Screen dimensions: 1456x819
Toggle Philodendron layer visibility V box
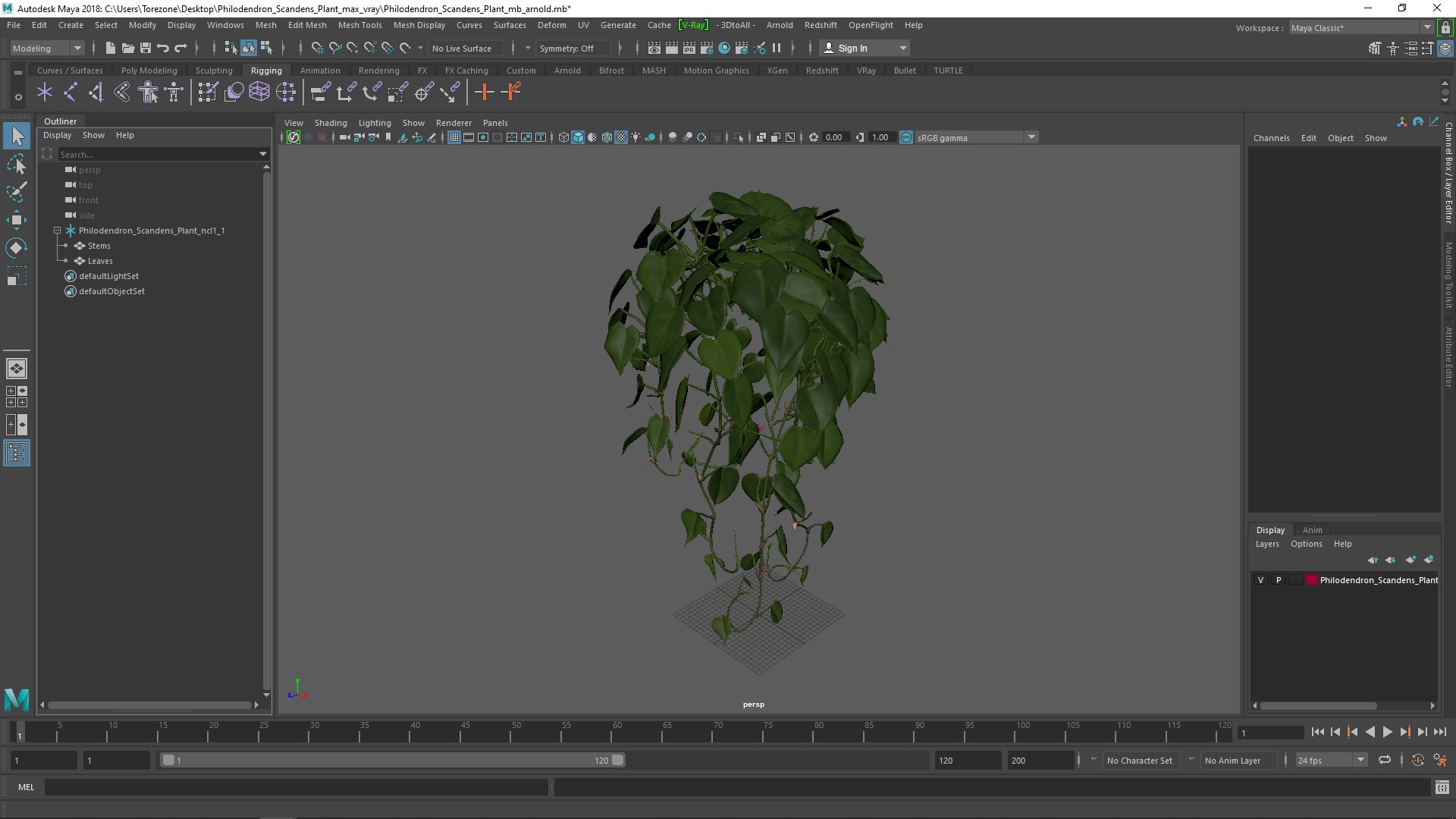pyautogui.click(x=1261, y=579)
